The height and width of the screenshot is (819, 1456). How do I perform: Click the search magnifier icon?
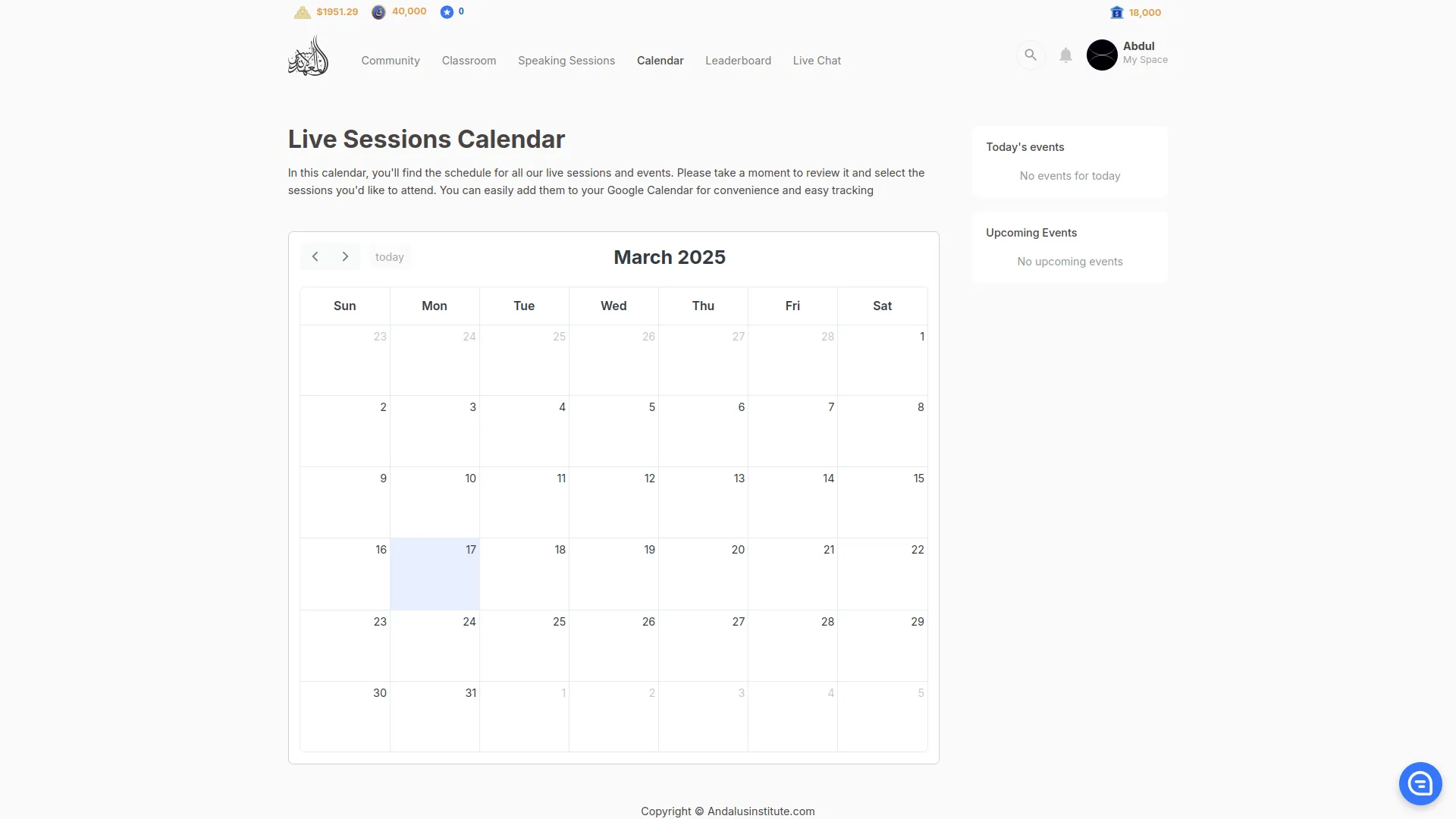click(1030, 55)
